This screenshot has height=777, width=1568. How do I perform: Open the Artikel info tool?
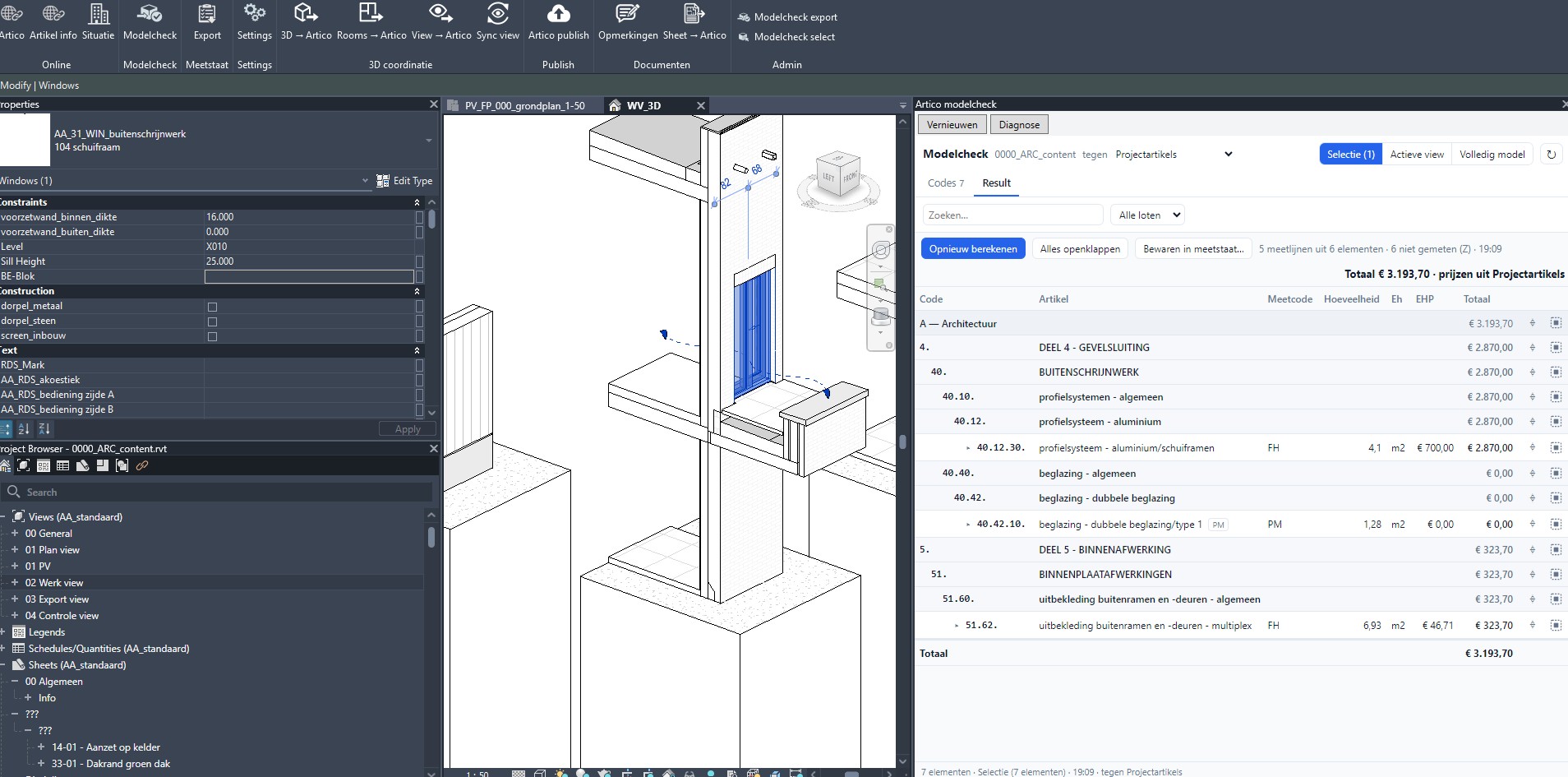click(53, 22)
